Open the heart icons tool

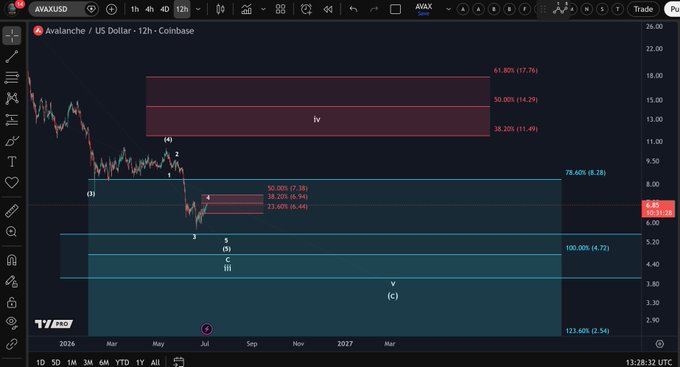(12, 183)
